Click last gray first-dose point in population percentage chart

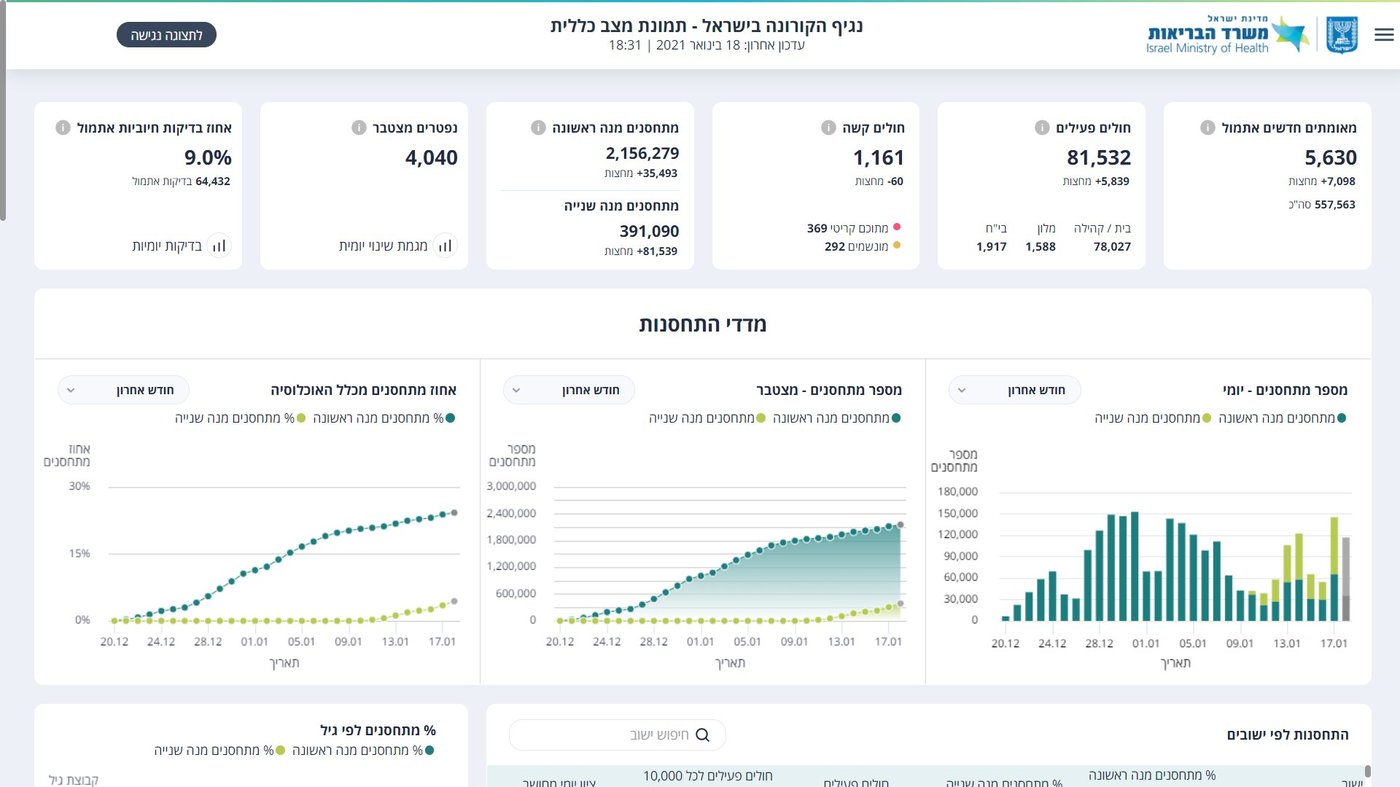pos(454,512)
